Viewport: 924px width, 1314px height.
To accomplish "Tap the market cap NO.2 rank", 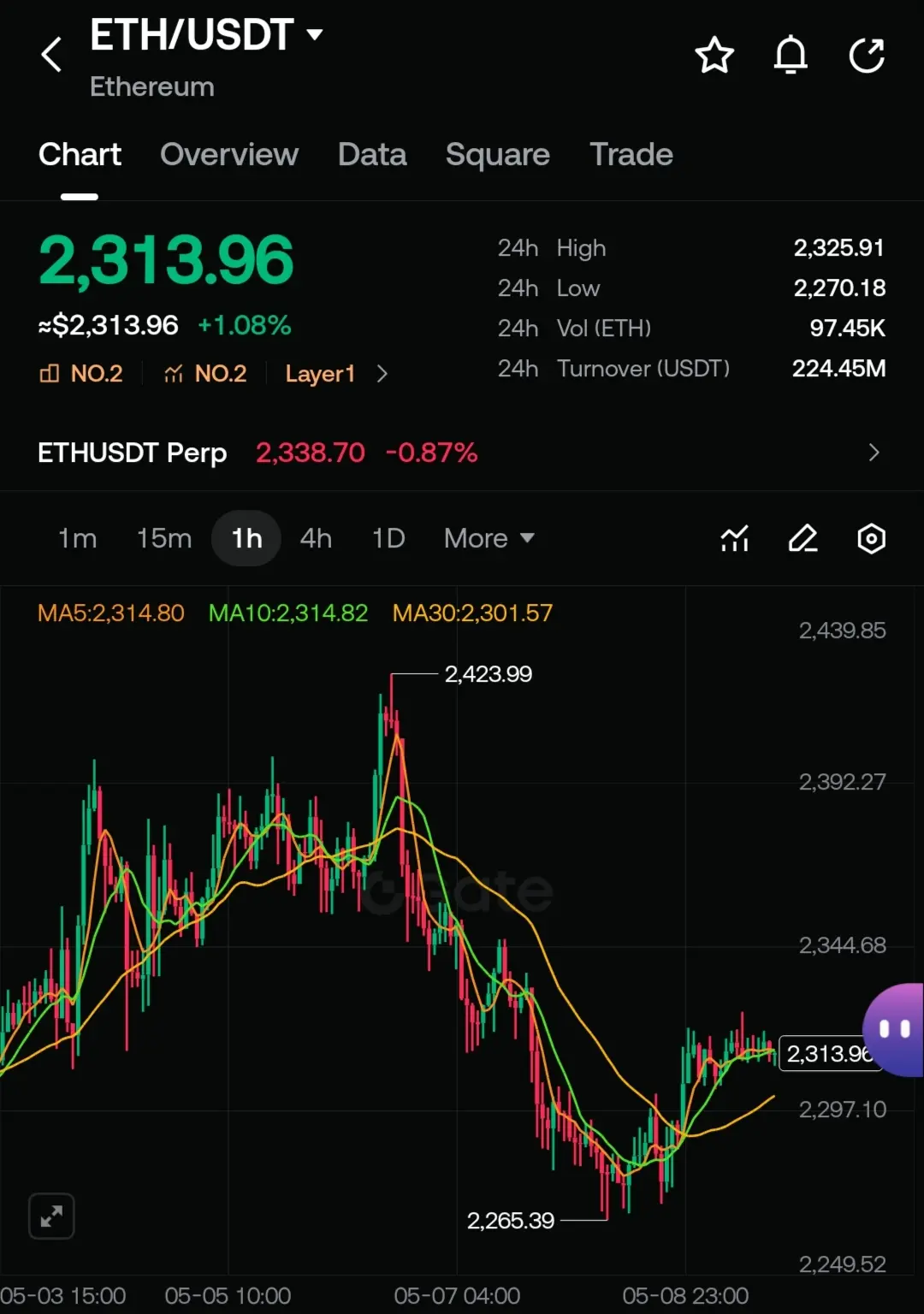I will [81, 374].
